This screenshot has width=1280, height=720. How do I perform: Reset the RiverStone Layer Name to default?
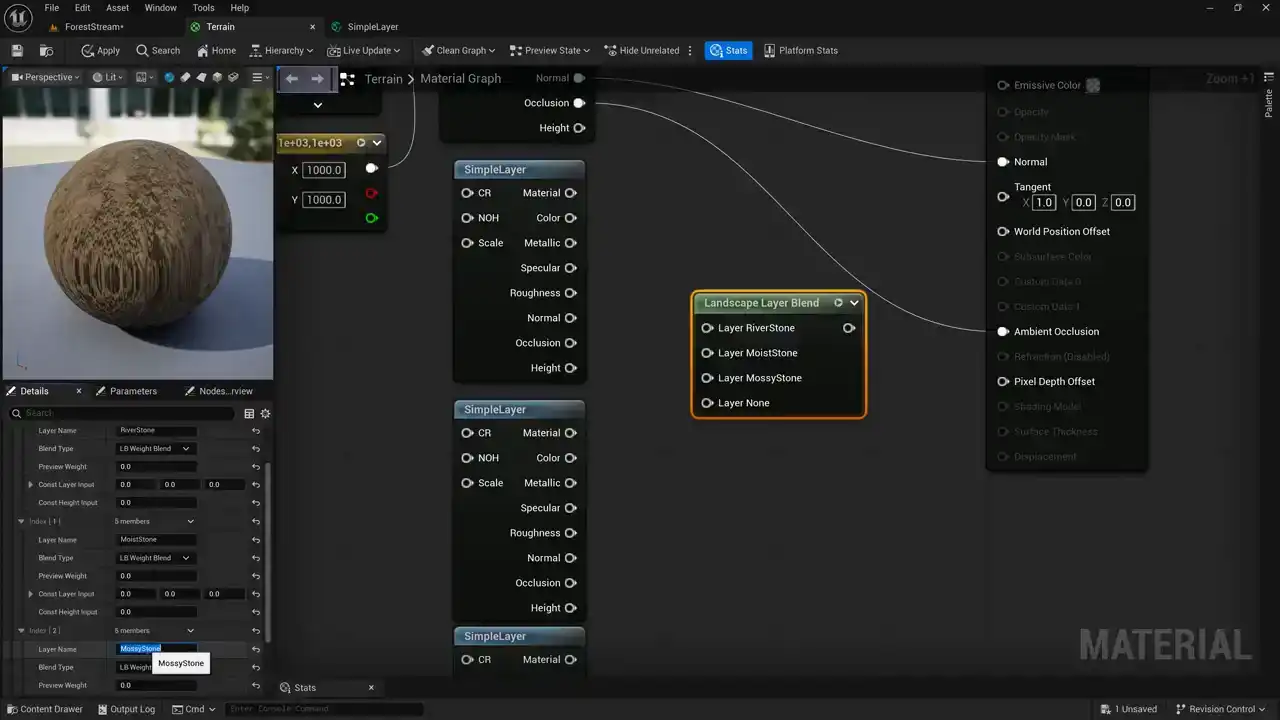(x=256, y=431)
